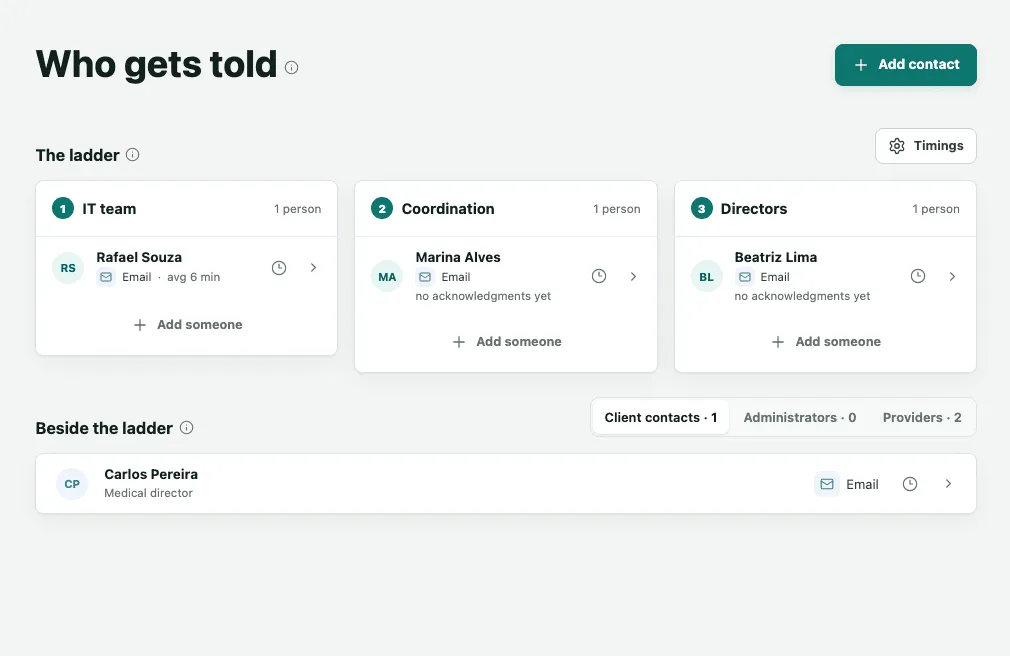Click the info icon beside The ladder heading
1010x656 pixels.
click(x=133, y=155)
